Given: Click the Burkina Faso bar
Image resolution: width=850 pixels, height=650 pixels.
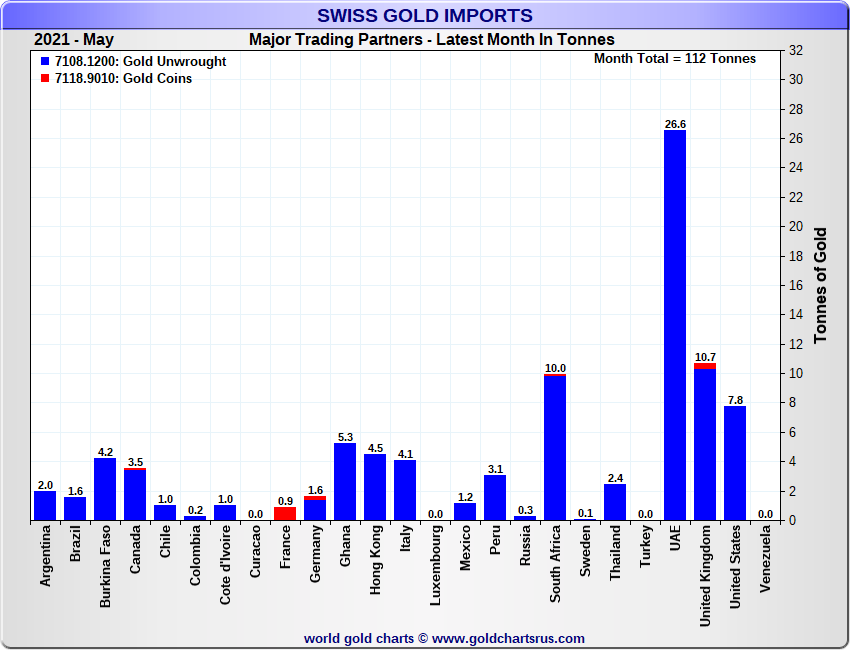Looking at the screenshot, I should pyautogui.click(x=105, y=489).
